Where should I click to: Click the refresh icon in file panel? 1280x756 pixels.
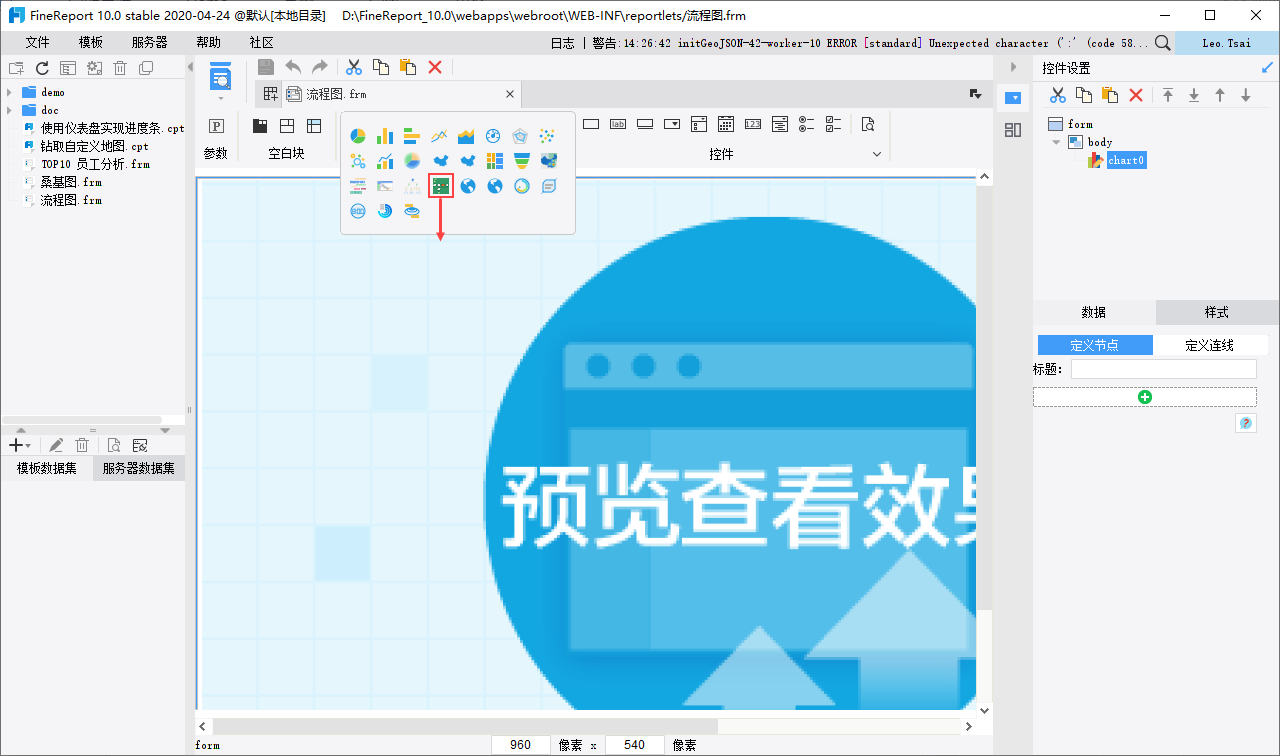pyautogui.click(x=42, y=68)
